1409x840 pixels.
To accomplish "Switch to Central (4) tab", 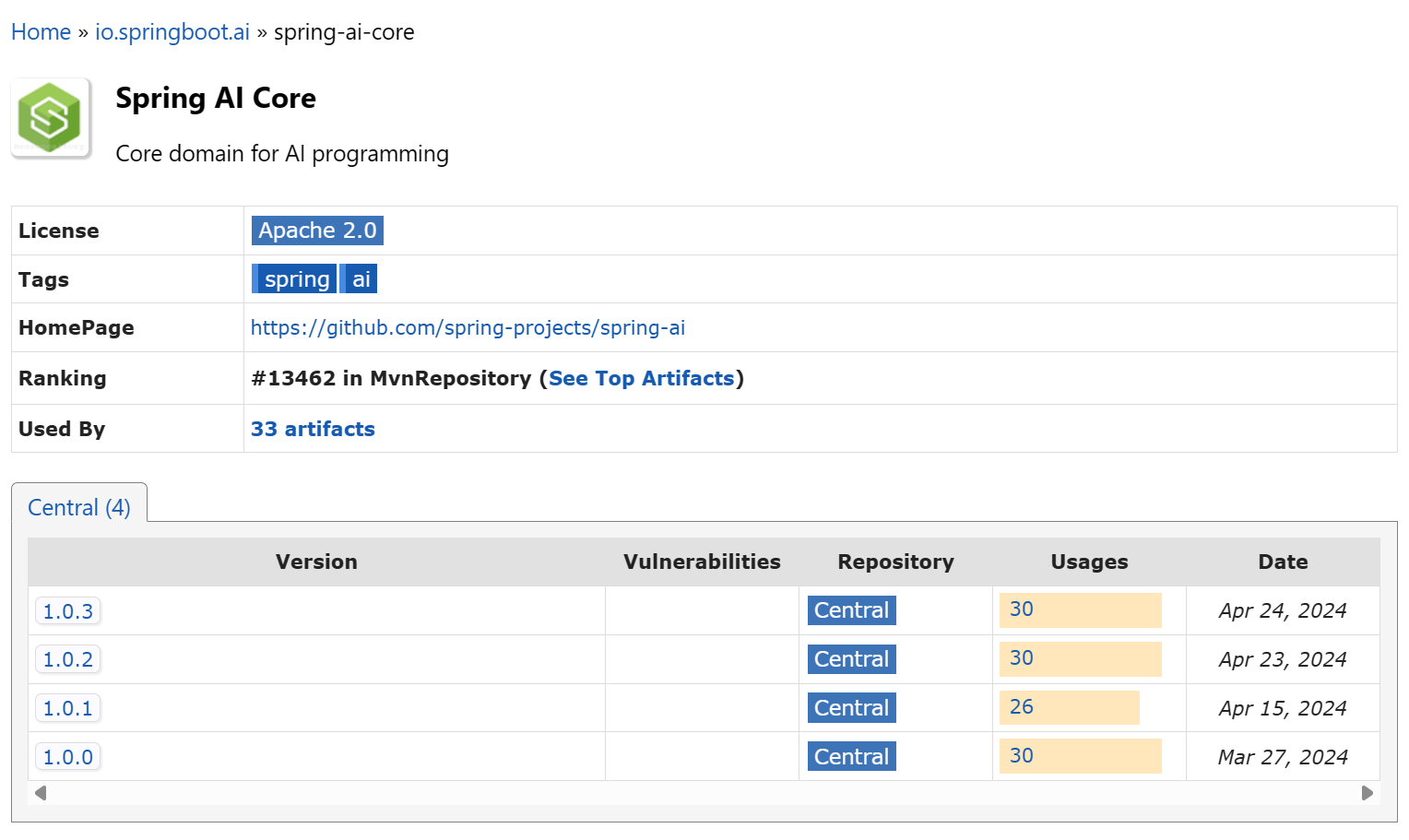I will click(79, 507).
